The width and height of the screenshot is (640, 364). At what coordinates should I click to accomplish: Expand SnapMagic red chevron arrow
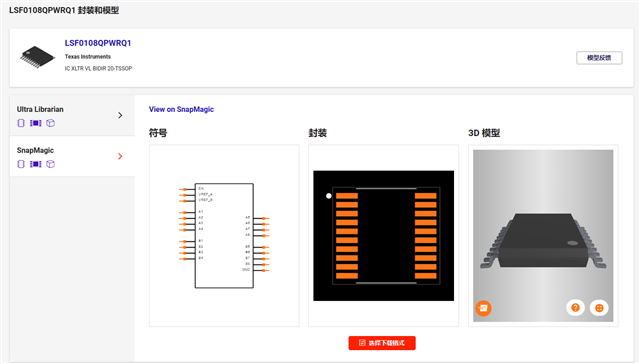[x=120, y=156]
